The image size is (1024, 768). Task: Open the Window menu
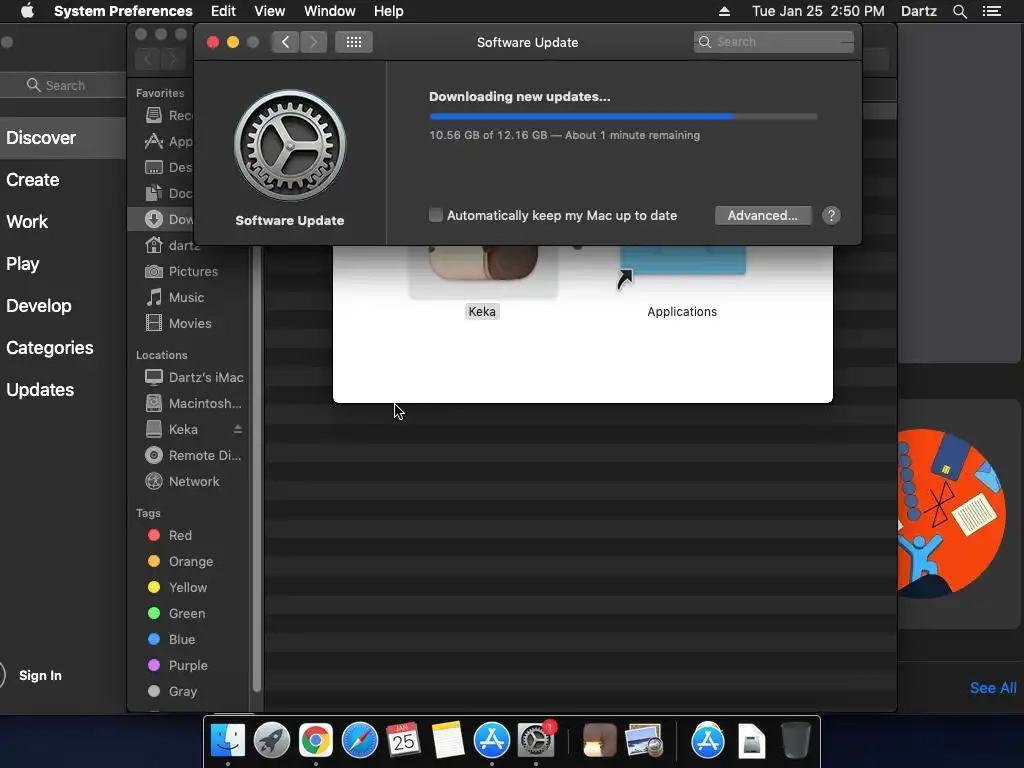click(x=329, y=11)
